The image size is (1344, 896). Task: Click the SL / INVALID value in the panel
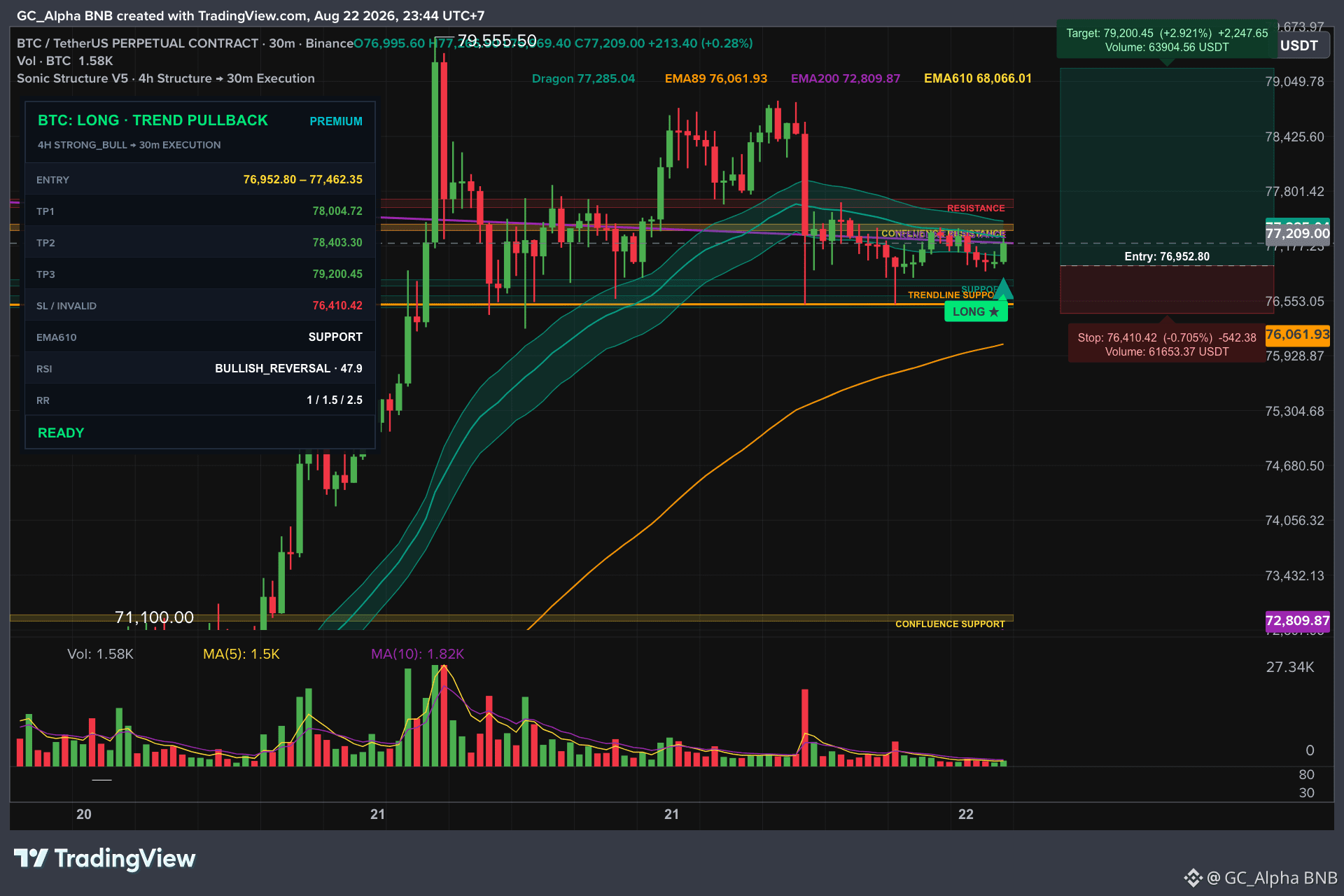pyautogui.click(x=337, y=306)
